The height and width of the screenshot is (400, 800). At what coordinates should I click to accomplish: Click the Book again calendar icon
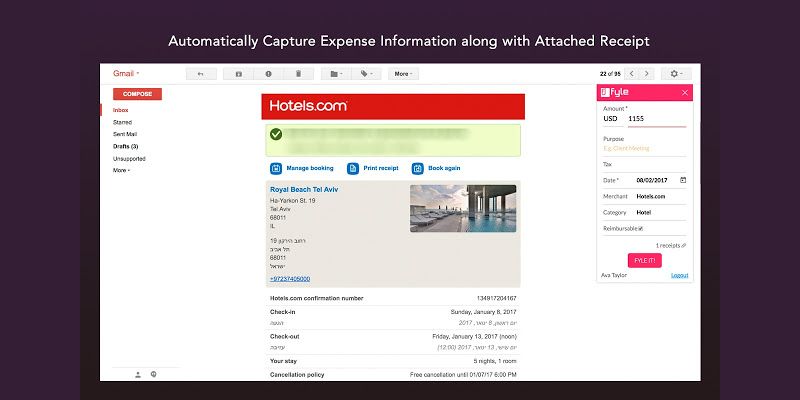[418, 168]
